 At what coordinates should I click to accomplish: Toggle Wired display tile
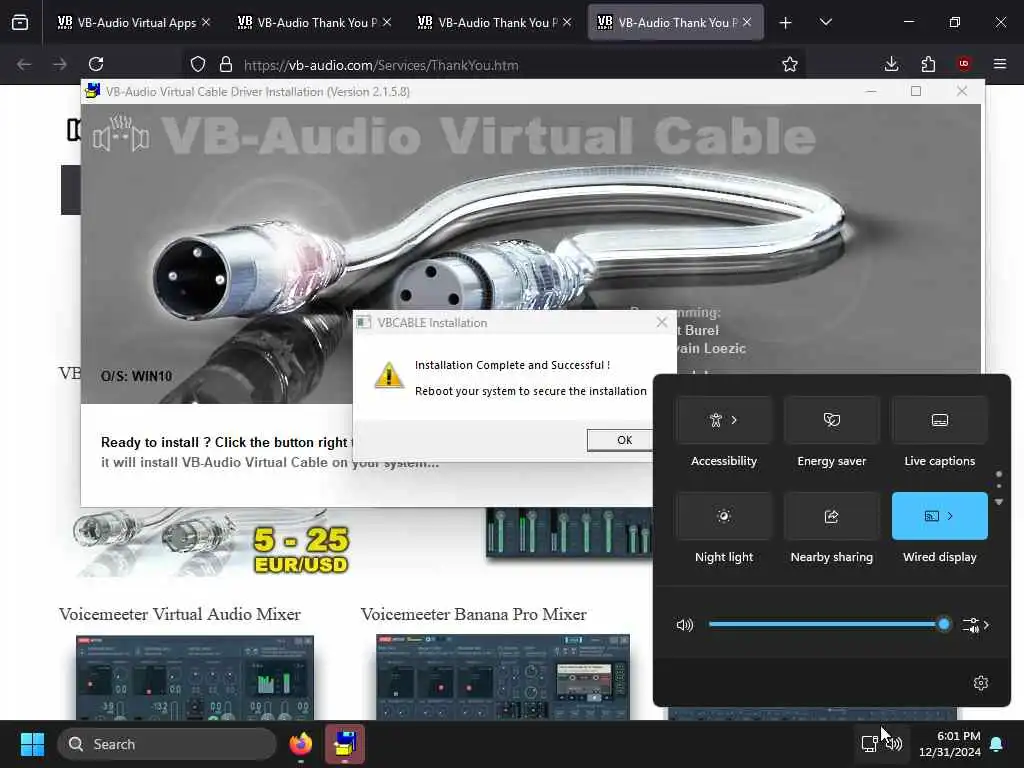(940, 516)
